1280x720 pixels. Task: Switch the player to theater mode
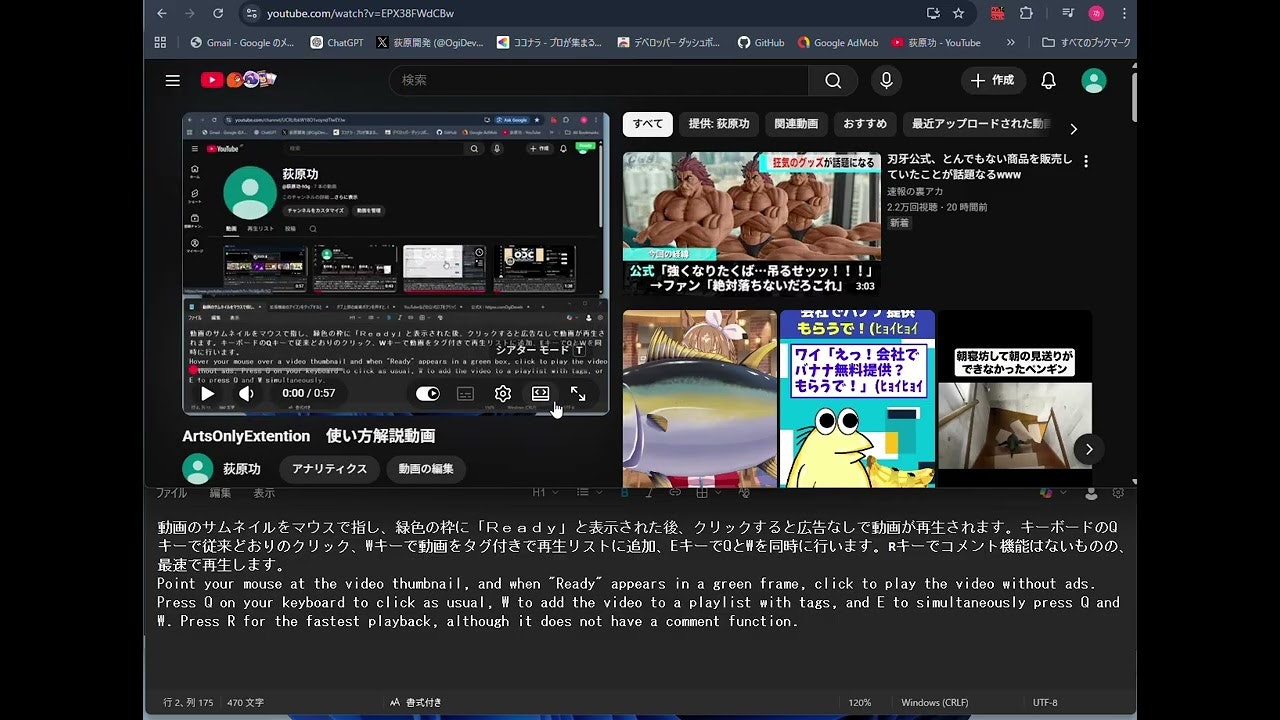point(540,393)
